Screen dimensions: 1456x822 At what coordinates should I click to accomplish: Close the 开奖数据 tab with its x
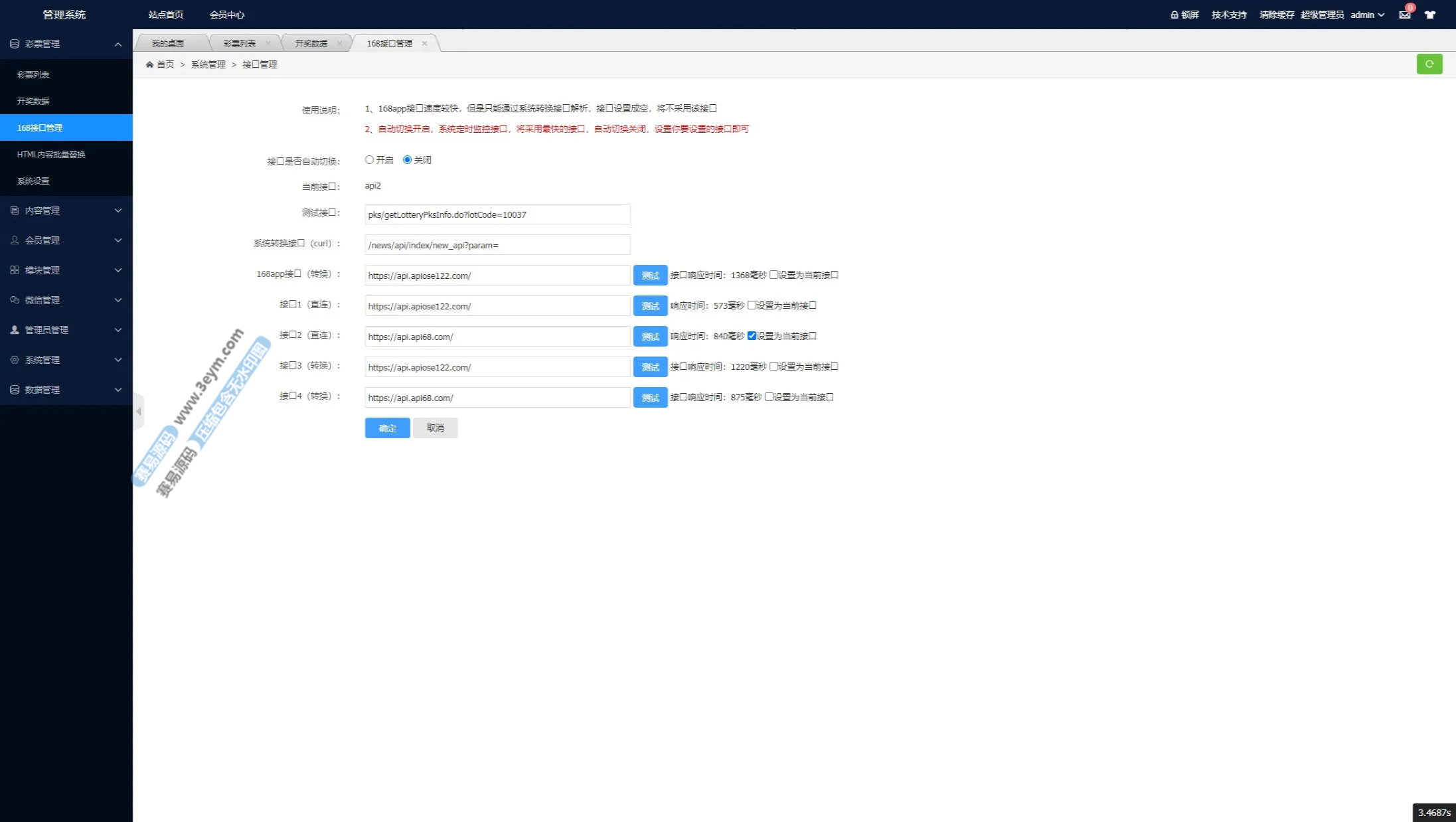click(339, 43)
